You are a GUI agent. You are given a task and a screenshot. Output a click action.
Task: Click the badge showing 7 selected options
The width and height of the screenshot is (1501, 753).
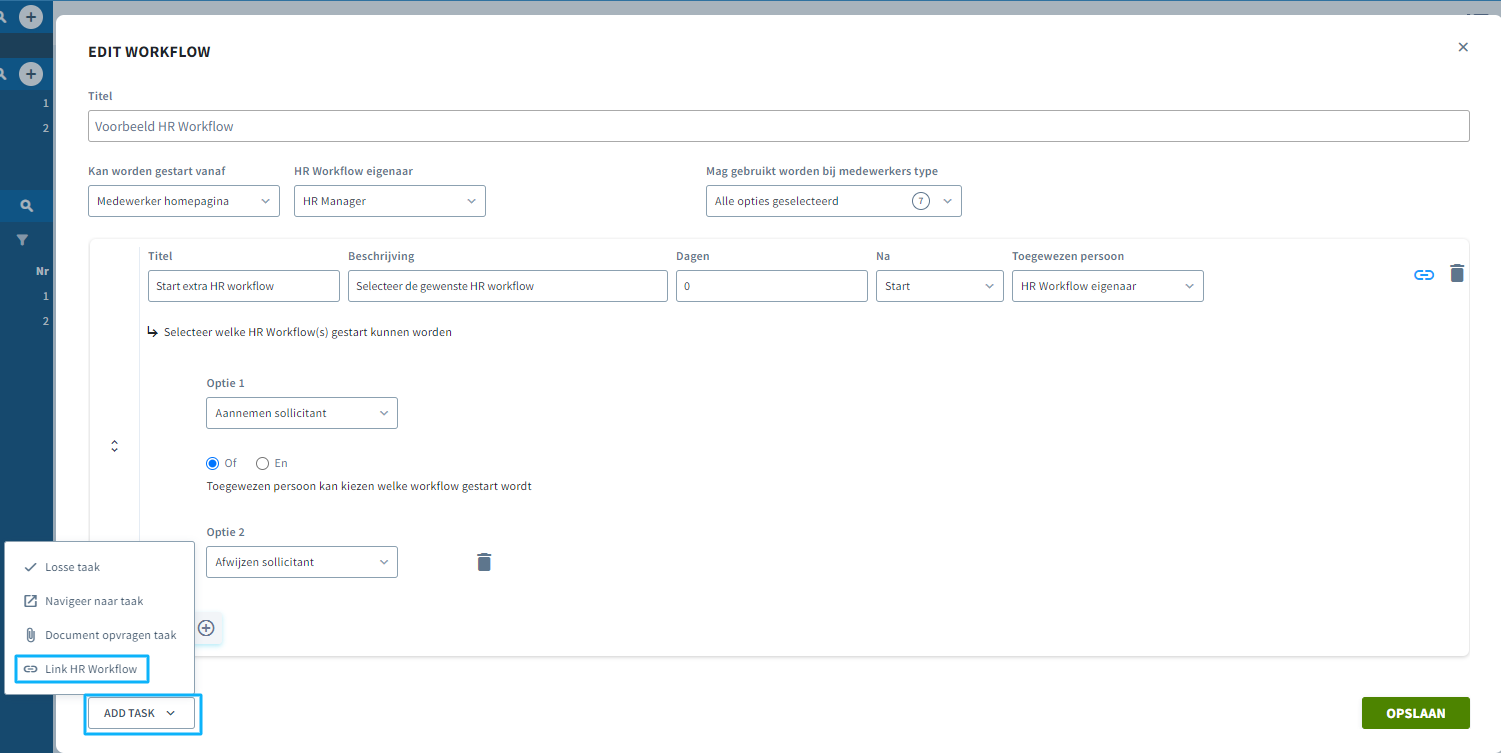point(921,201)
